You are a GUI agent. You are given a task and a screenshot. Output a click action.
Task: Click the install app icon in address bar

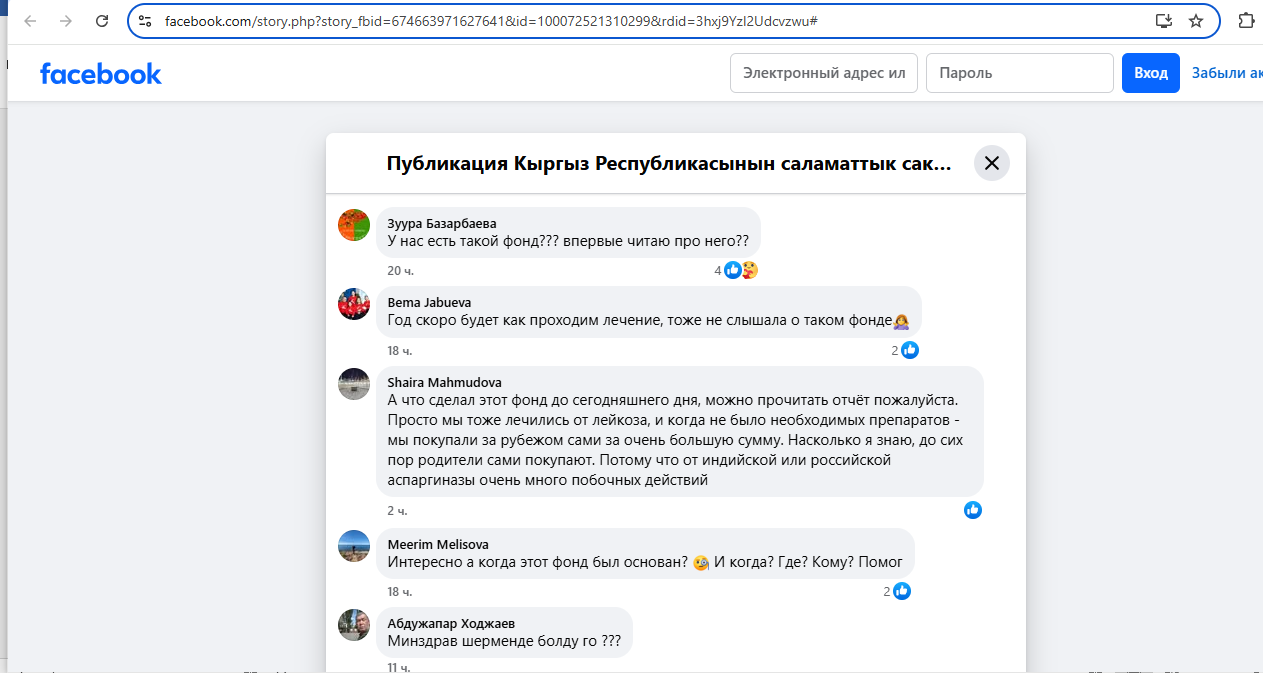tap(1164, 21)
